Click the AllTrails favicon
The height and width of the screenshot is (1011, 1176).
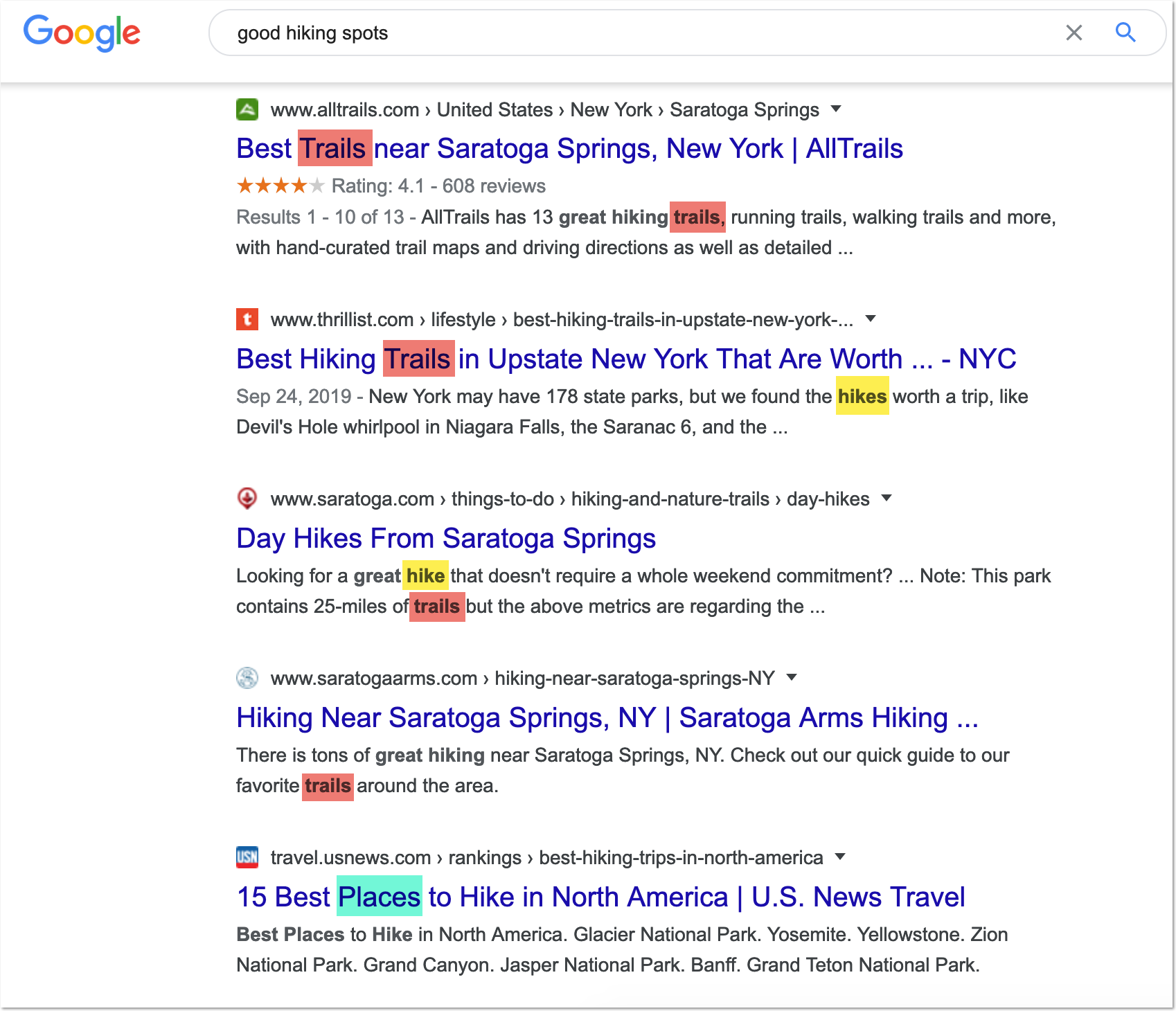click(247, 109)
